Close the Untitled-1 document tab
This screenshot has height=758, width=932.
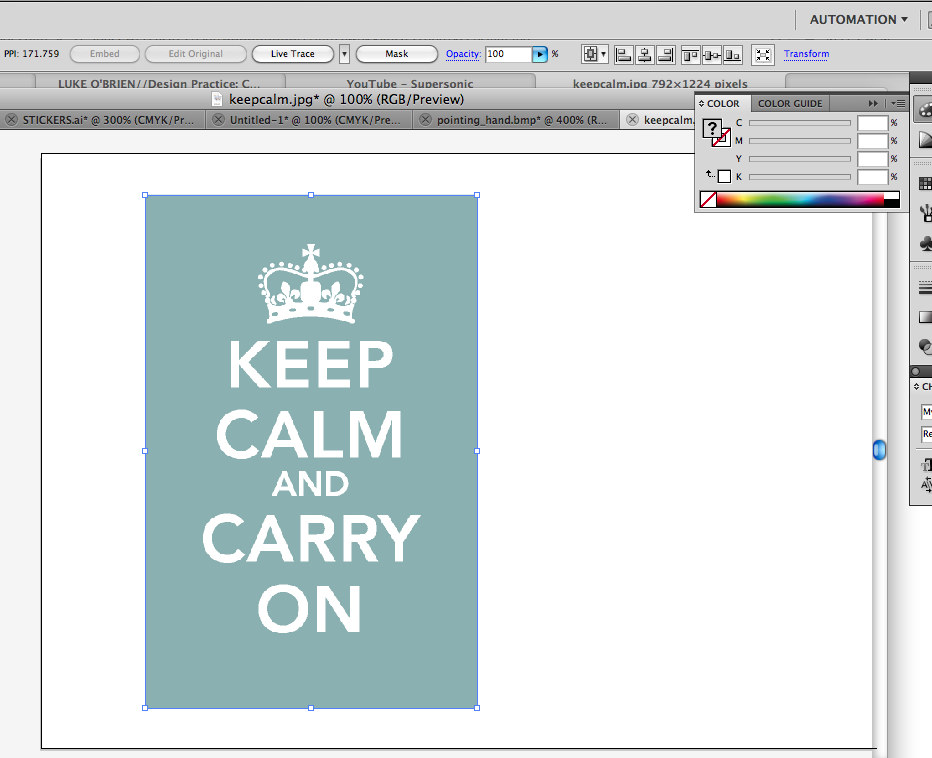pos(218,120)
